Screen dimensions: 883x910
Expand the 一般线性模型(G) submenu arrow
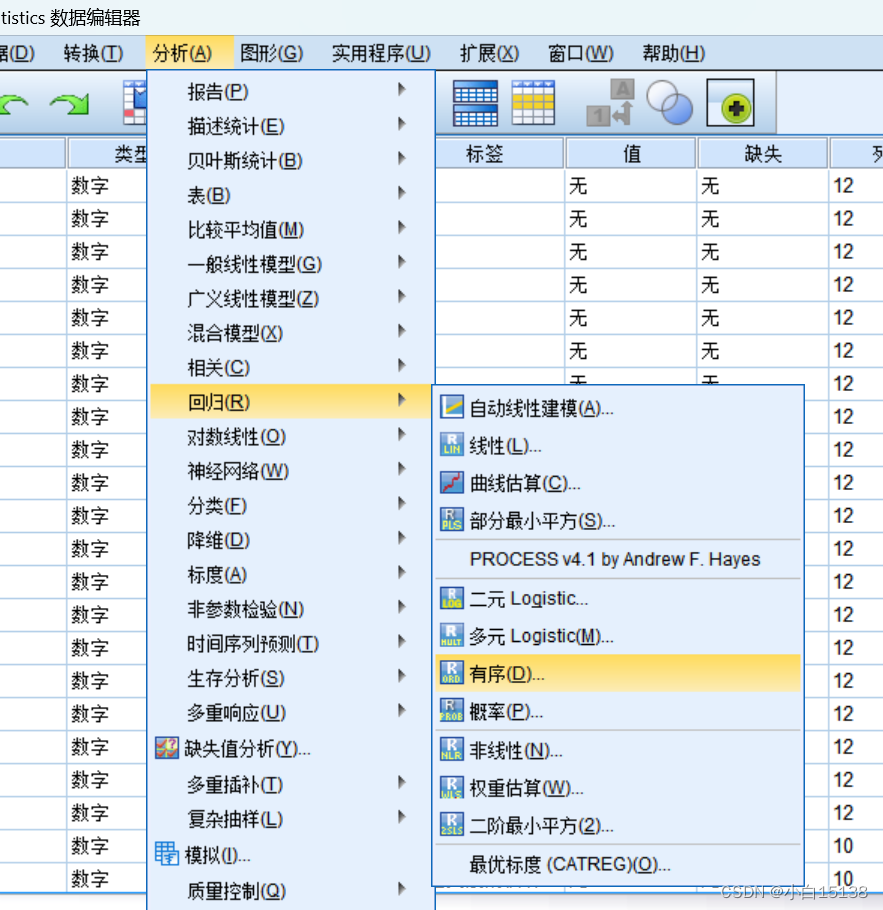[402, 262]
